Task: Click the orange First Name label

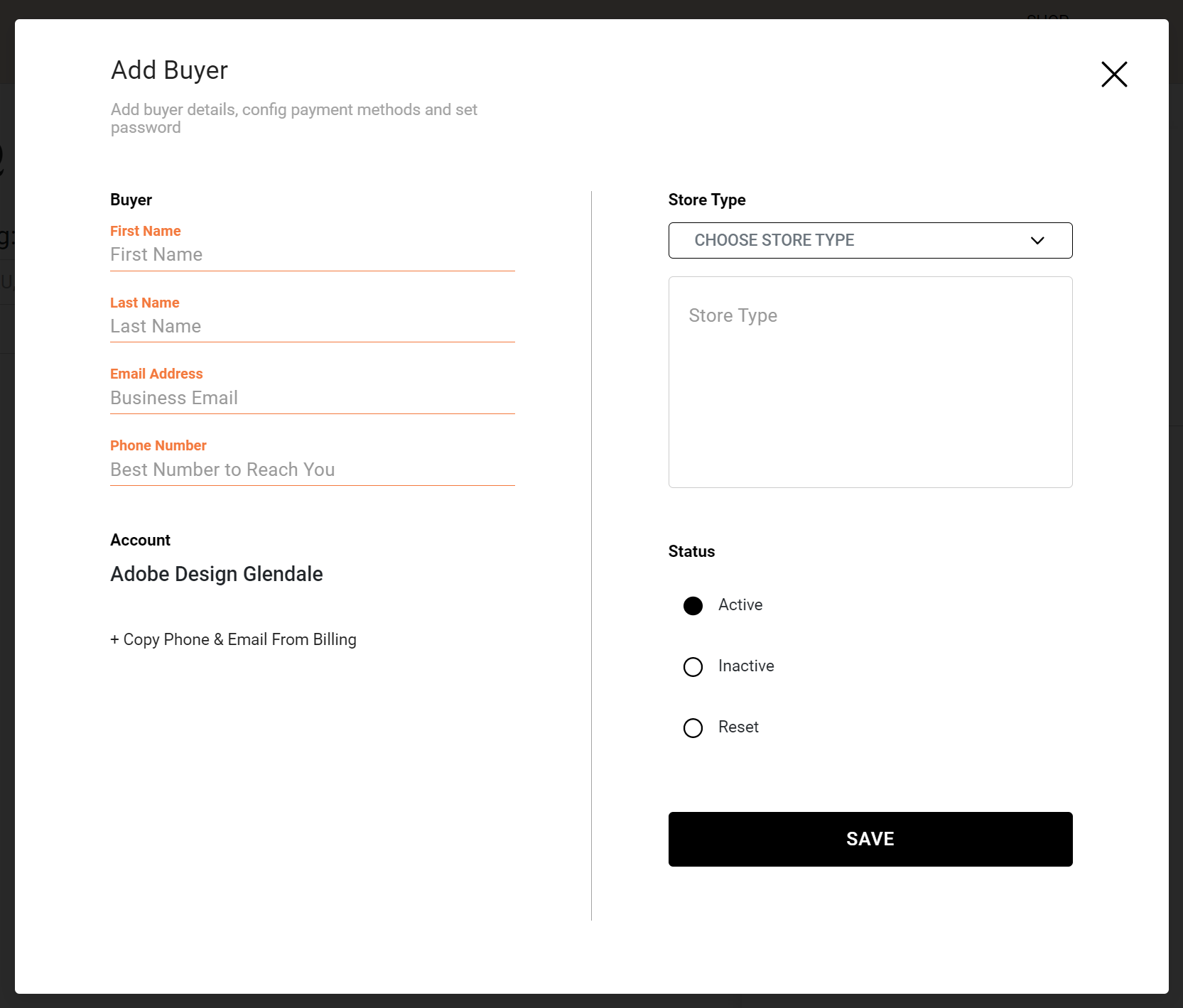Action: tap(146, 231)
